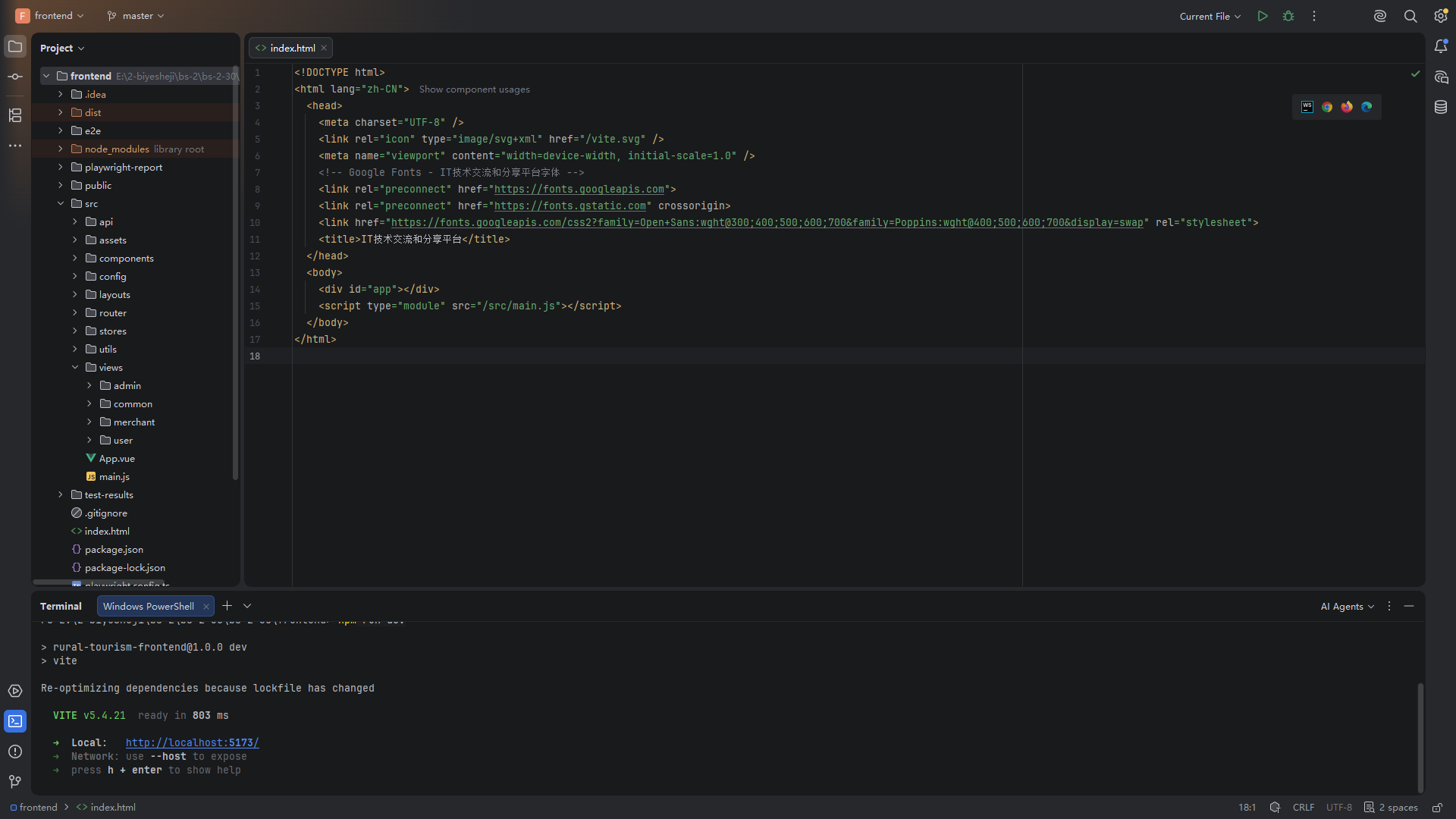Open the Problems tool window icon

15,752
